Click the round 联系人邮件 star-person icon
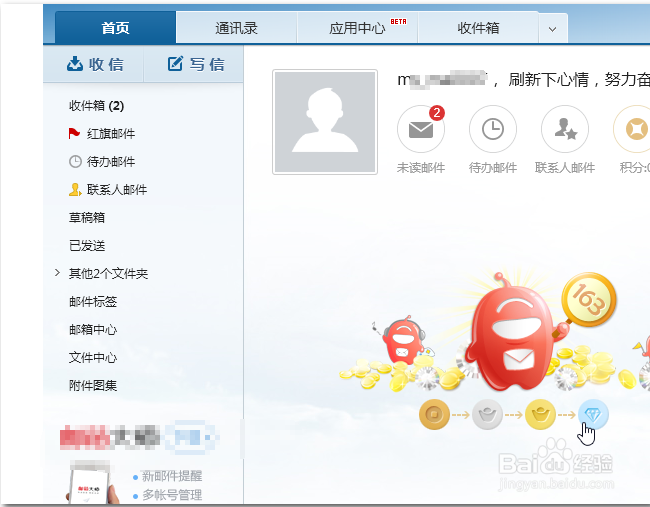This screenshot has height=507, width=650. coord(565,129)
